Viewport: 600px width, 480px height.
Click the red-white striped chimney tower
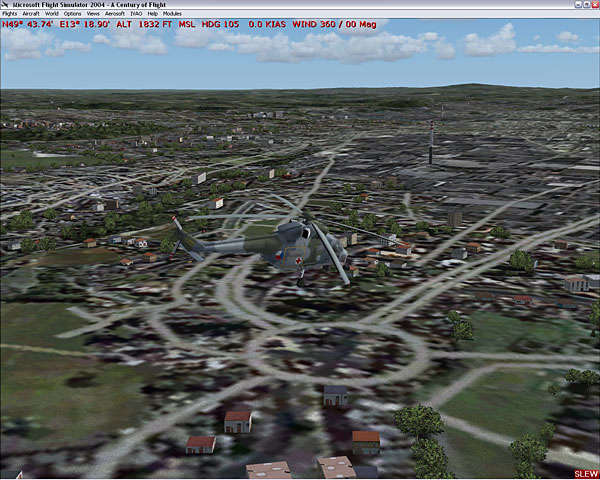431,143
